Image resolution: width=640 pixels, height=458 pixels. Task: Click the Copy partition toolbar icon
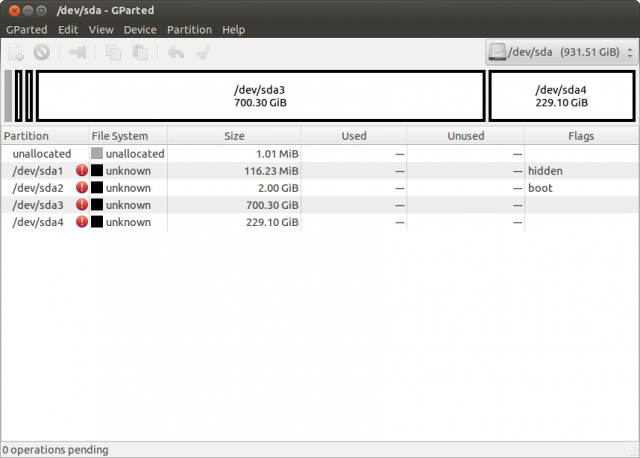click(x=113, y=52)
